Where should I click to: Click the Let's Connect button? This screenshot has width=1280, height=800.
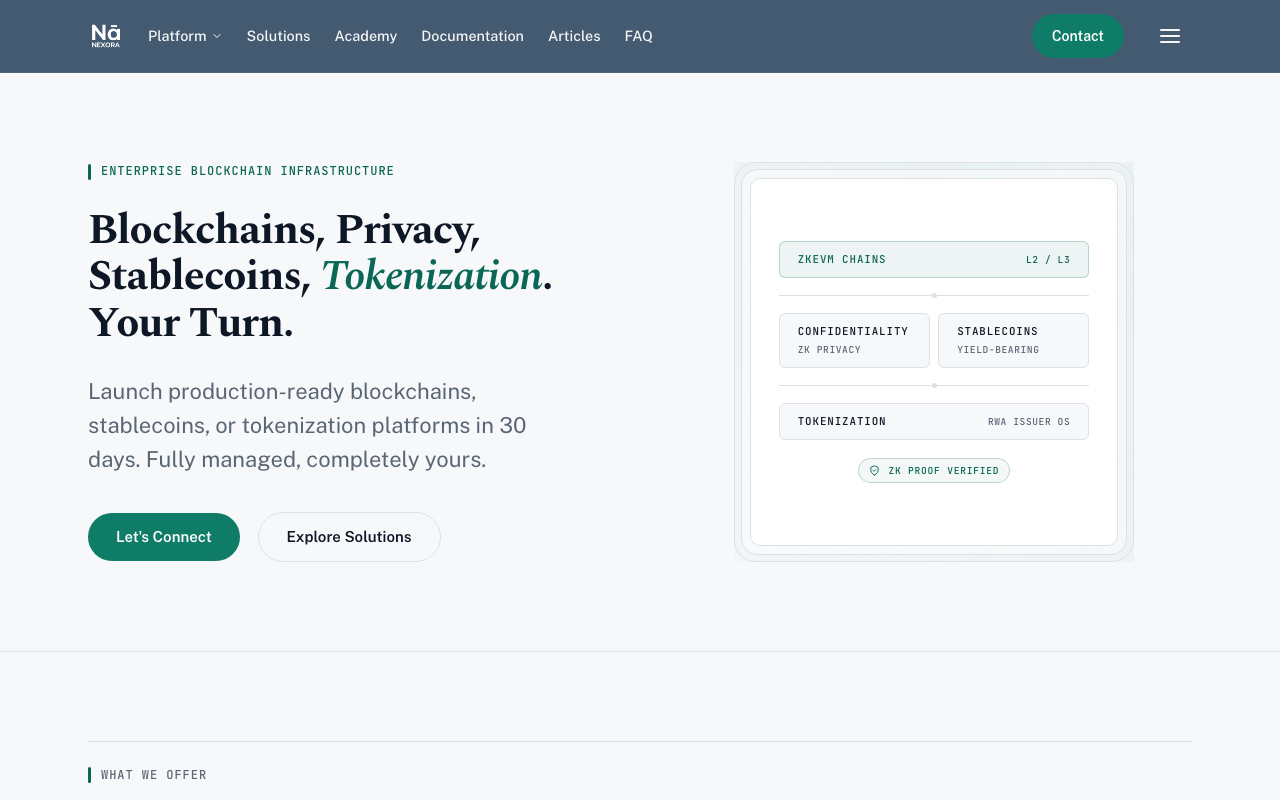click(x=164, y=537)
